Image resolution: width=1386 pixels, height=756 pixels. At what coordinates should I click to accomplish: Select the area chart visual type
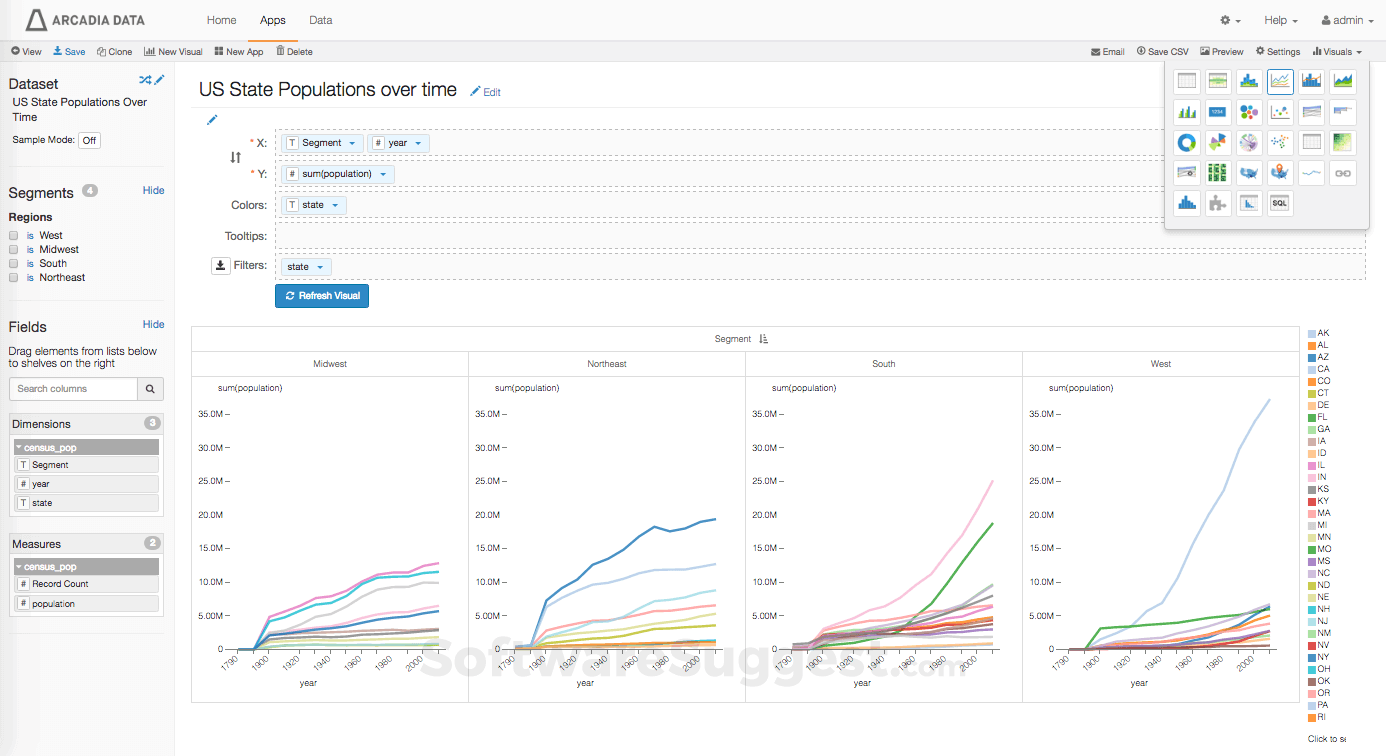[1343, 81]
